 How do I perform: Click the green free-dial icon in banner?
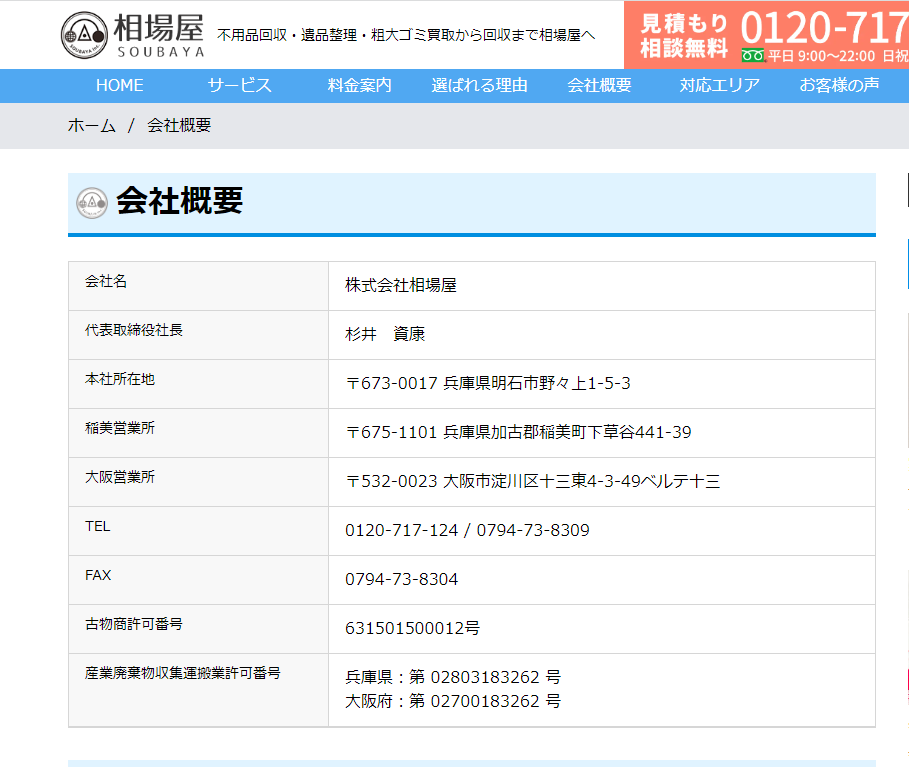click(753, 56)
